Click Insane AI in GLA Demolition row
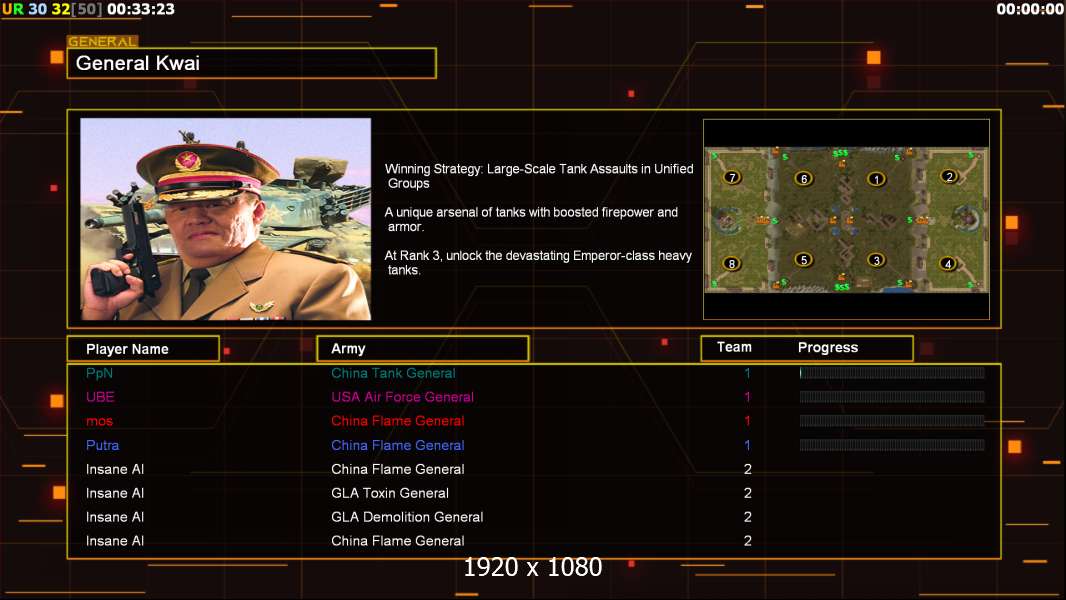Image resolution: width=1066 pixels, height=600 pixels. click(x=115, y=517)
